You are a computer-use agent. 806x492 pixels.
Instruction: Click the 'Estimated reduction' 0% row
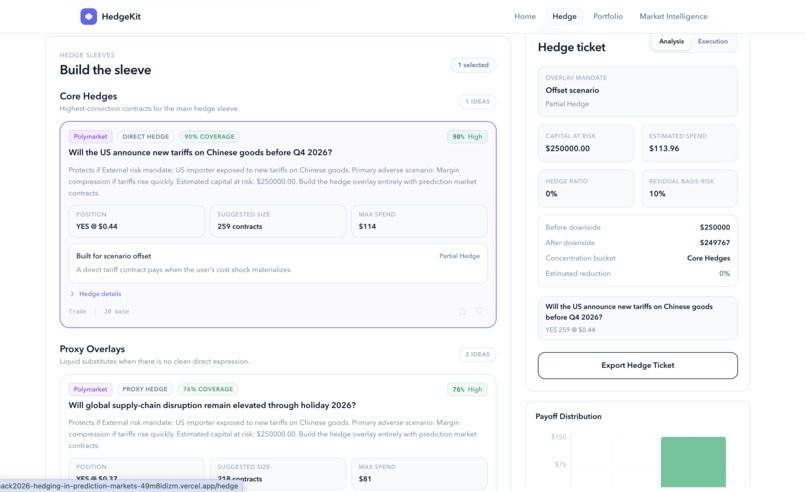coord(637,274)
